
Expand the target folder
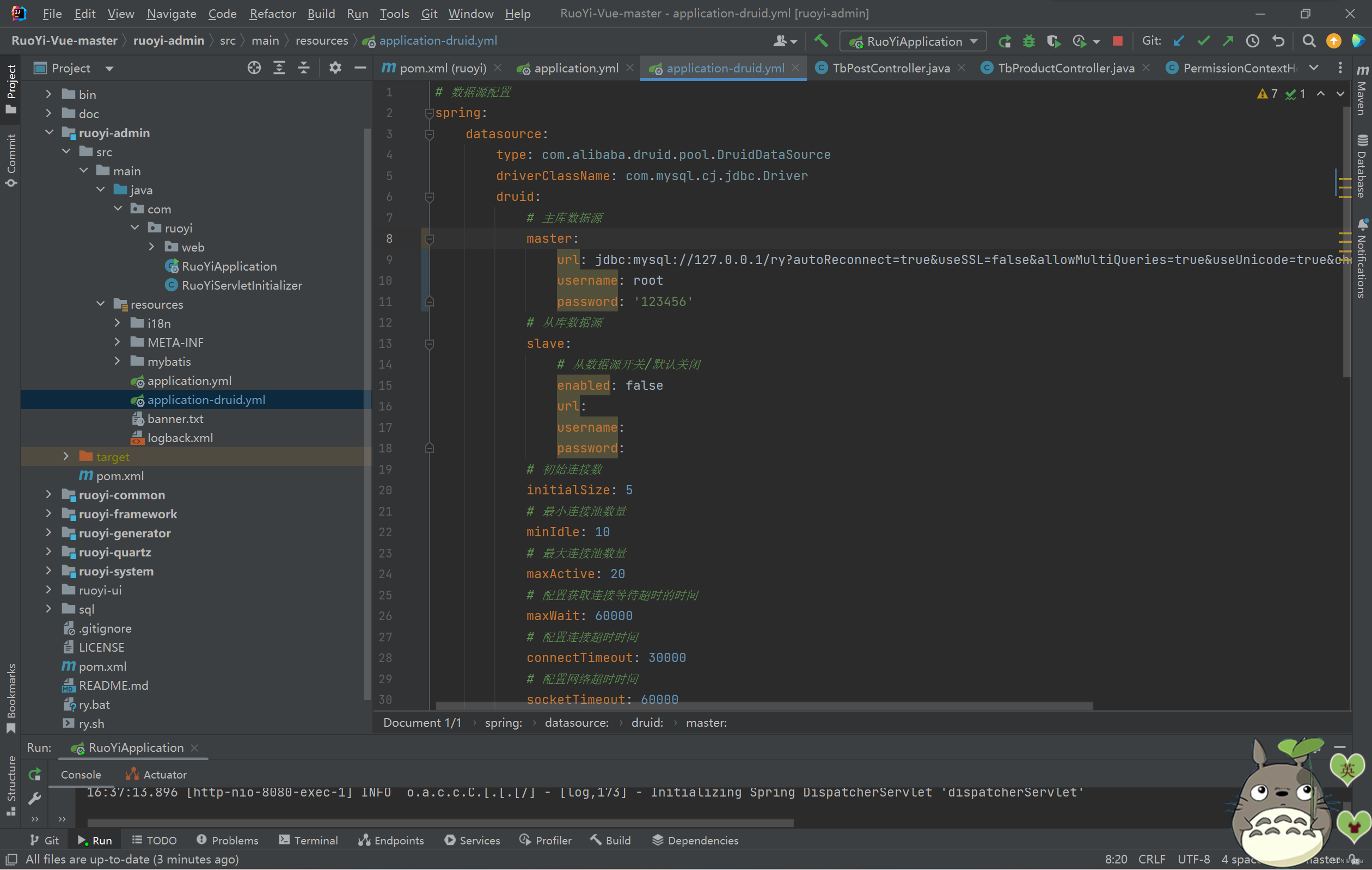(x=65, y=456)
